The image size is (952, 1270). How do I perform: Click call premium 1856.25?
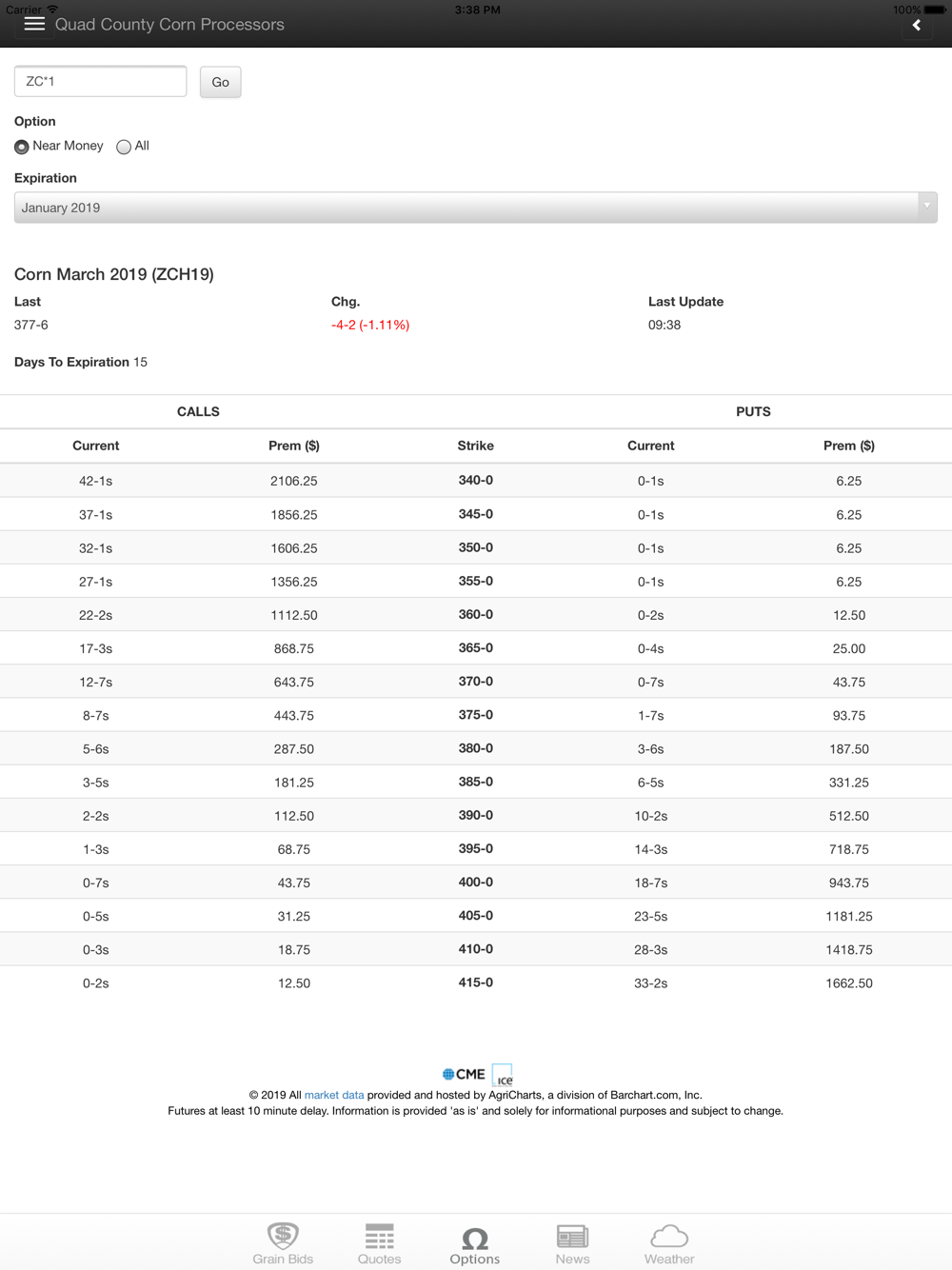(294, 514)
